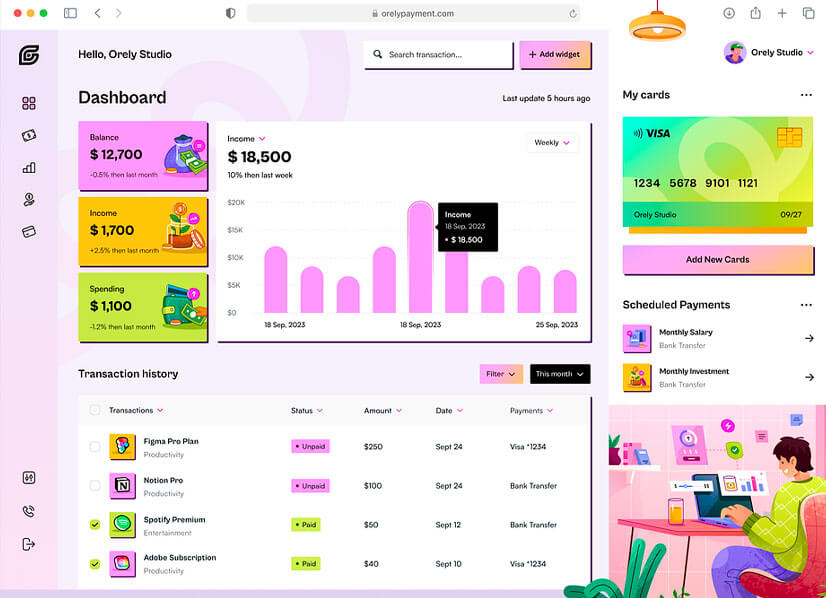Click the Orely logo at top left
826x598 pixels.
[28, 55]
